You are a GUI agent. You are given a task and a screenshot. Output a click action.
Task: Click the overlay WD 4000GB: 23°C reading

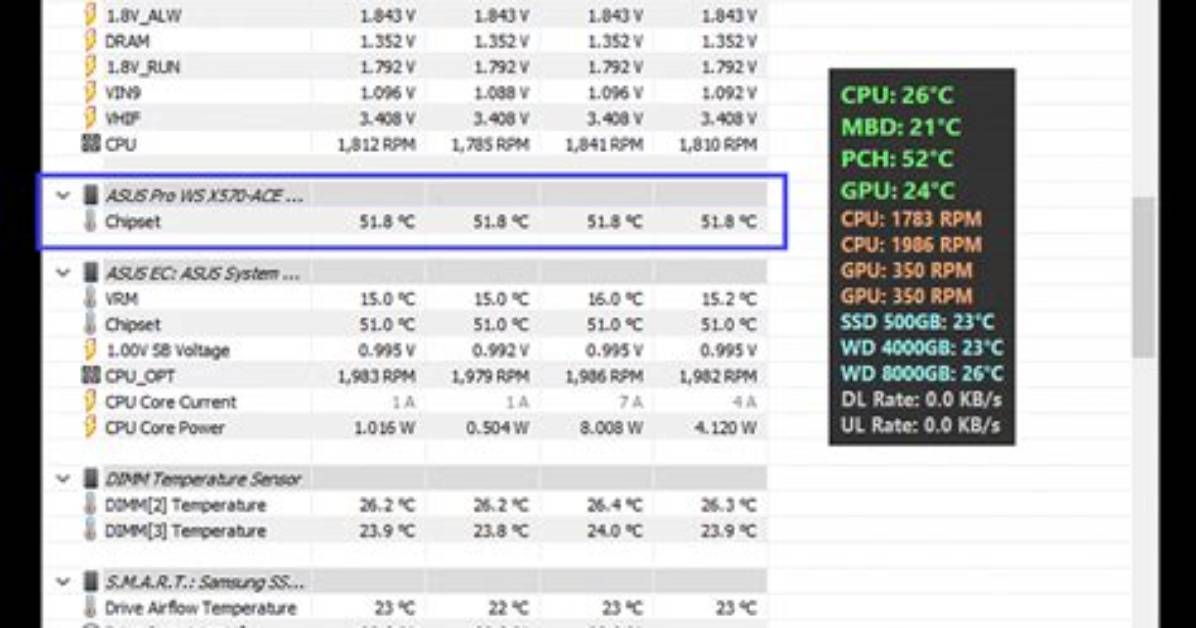click(x=921, y=347)
